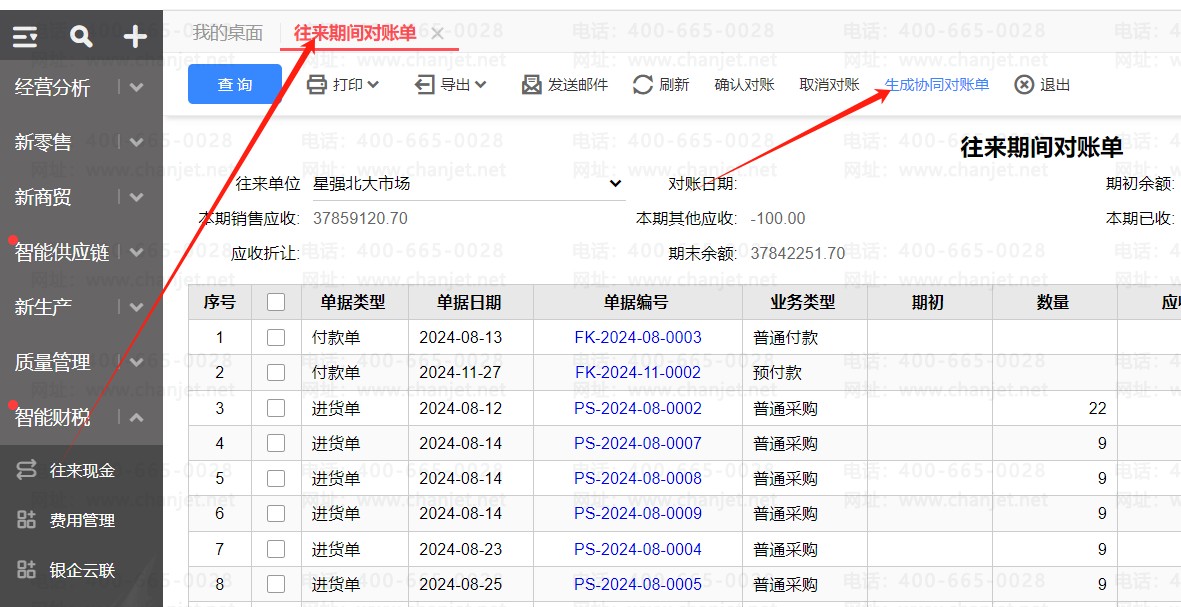The image size is (1181, 607).
Task: Check the box for row PS-2024-08-0005
Action: [x=276, y=584]
